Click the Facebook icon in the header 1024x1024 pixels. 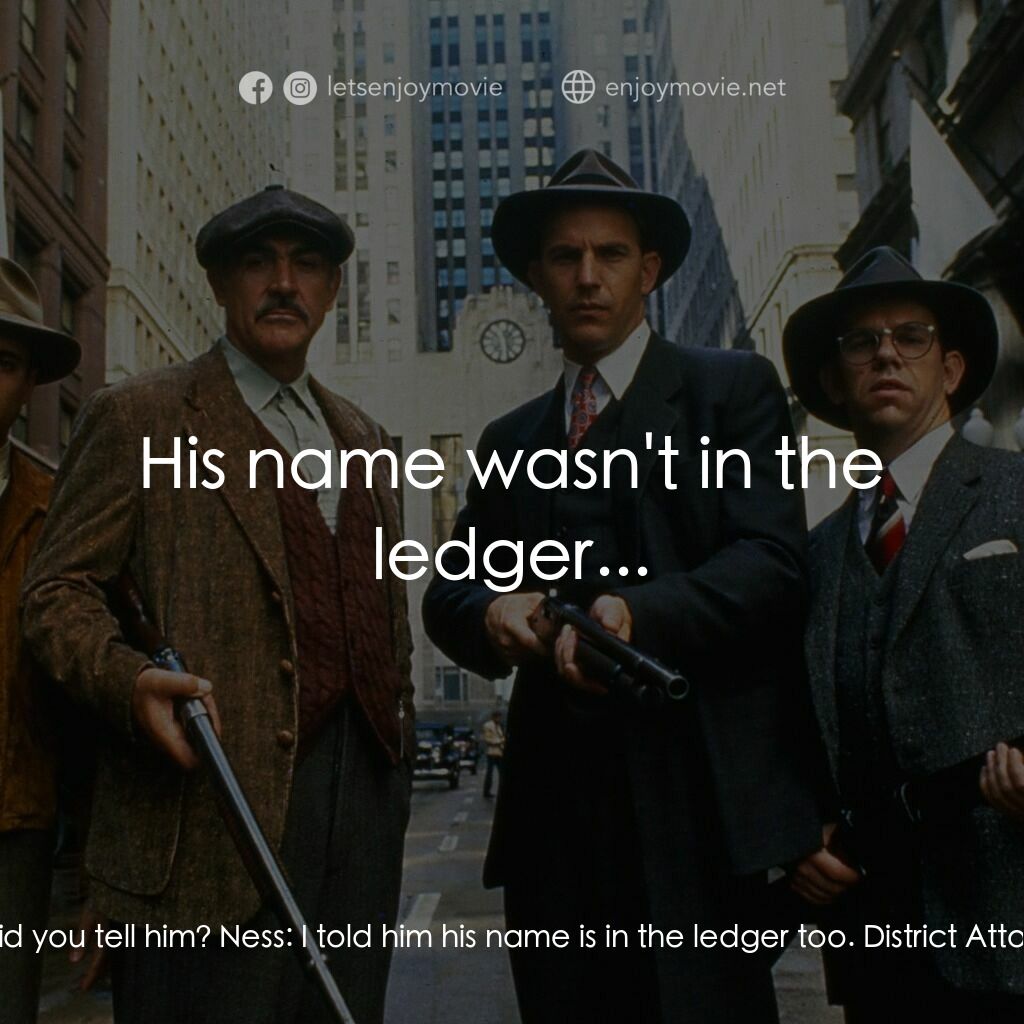256,88
